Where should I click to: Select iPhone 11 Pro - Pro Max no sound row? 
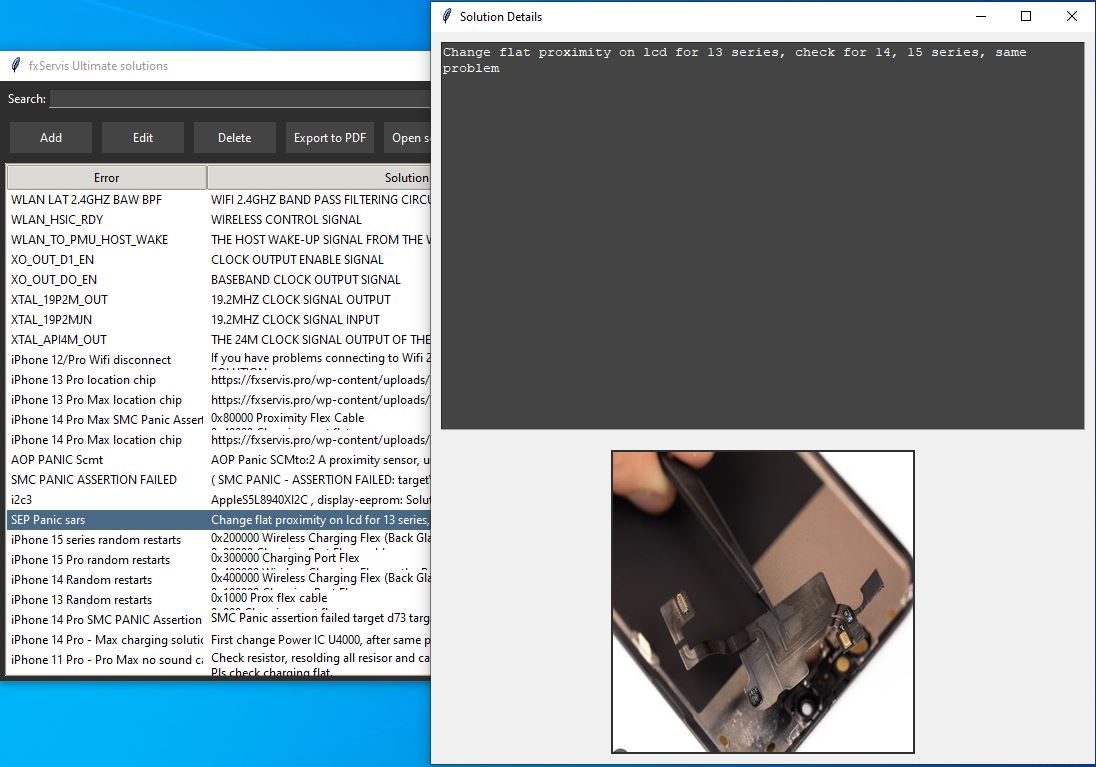(219, 661)
